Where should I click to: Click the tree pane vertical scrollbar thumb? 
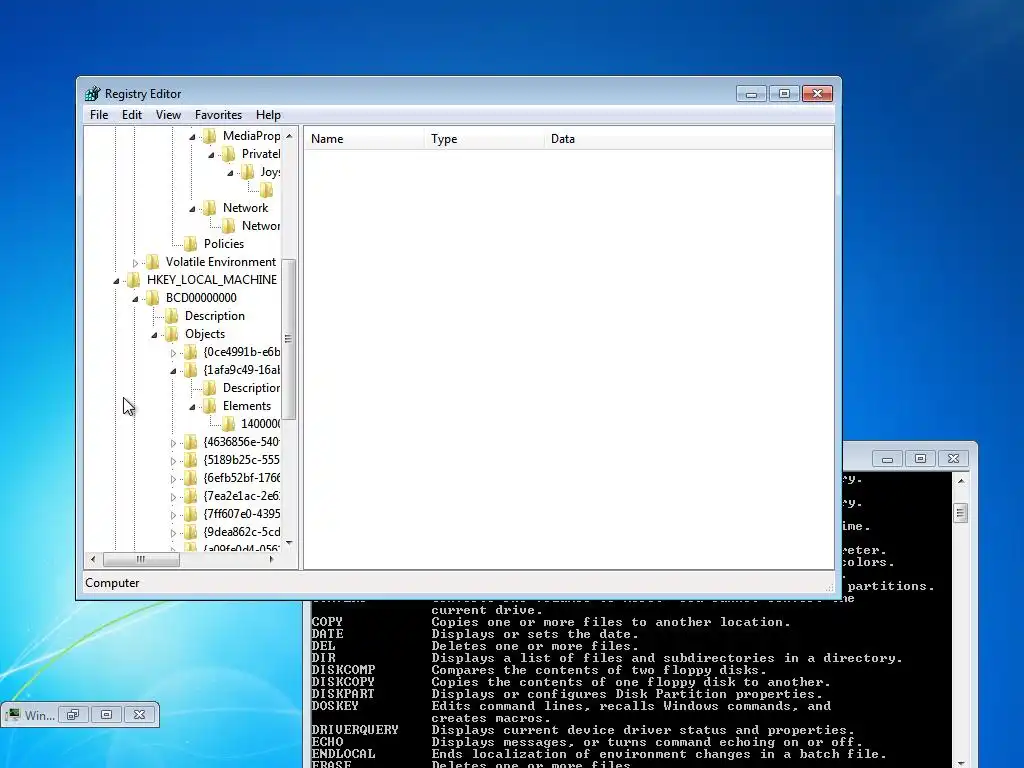point(289,339)
